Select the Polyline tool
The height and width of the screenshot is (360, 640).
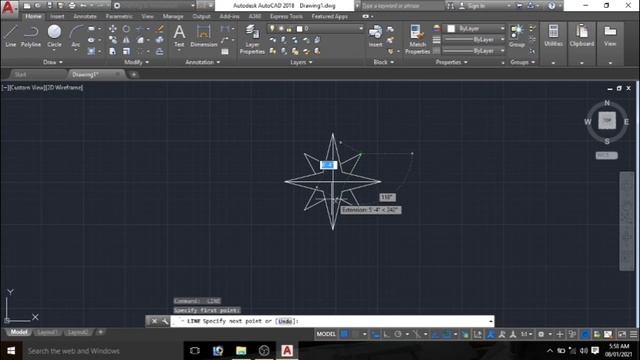[x=31, y=36]
